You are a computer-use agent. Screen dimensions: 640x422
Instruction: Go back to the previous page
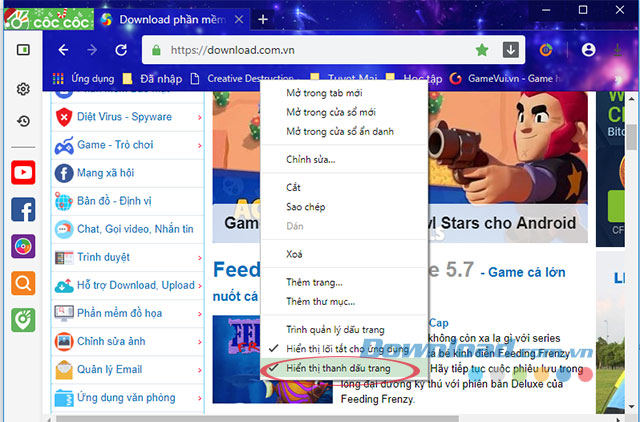[x=63, y=50]
